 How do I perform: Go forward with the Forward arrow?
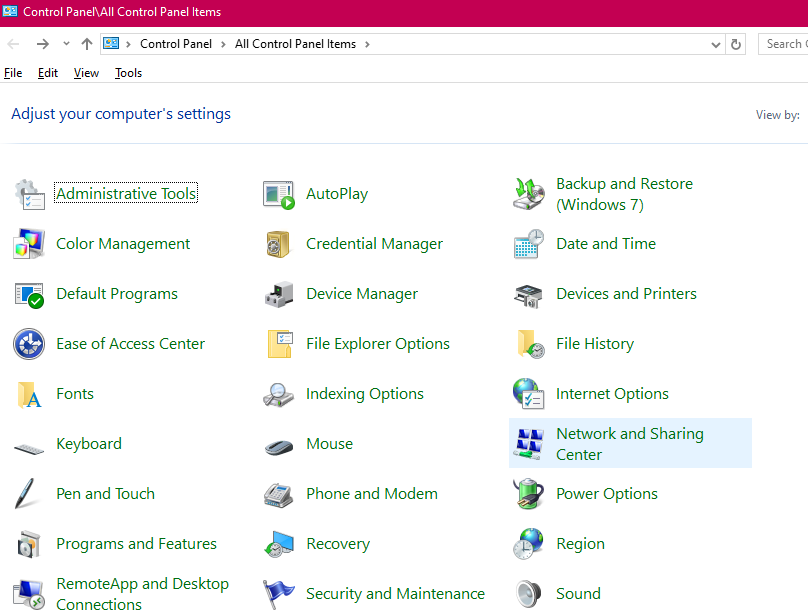point(43,44)
